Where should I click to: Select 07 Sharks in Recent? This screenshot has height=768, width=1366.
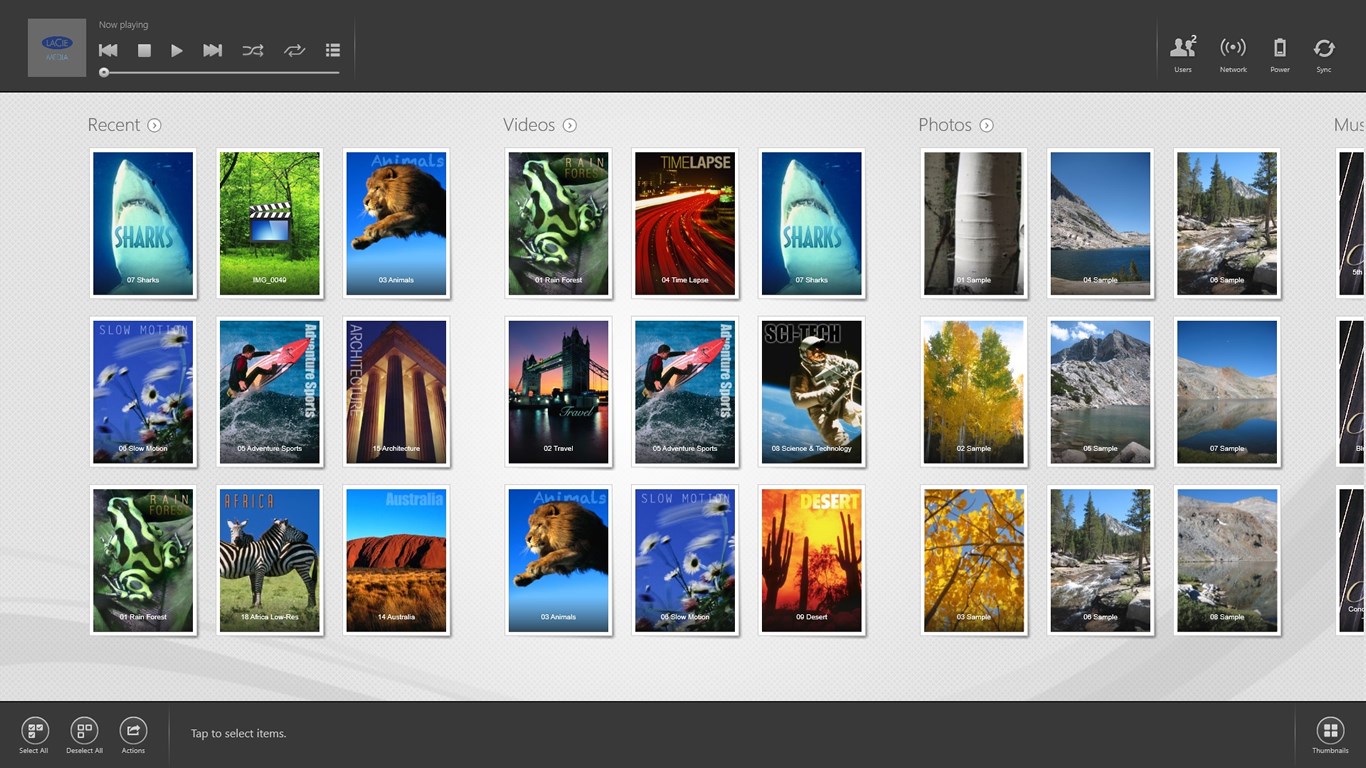(x=143, y=223)
